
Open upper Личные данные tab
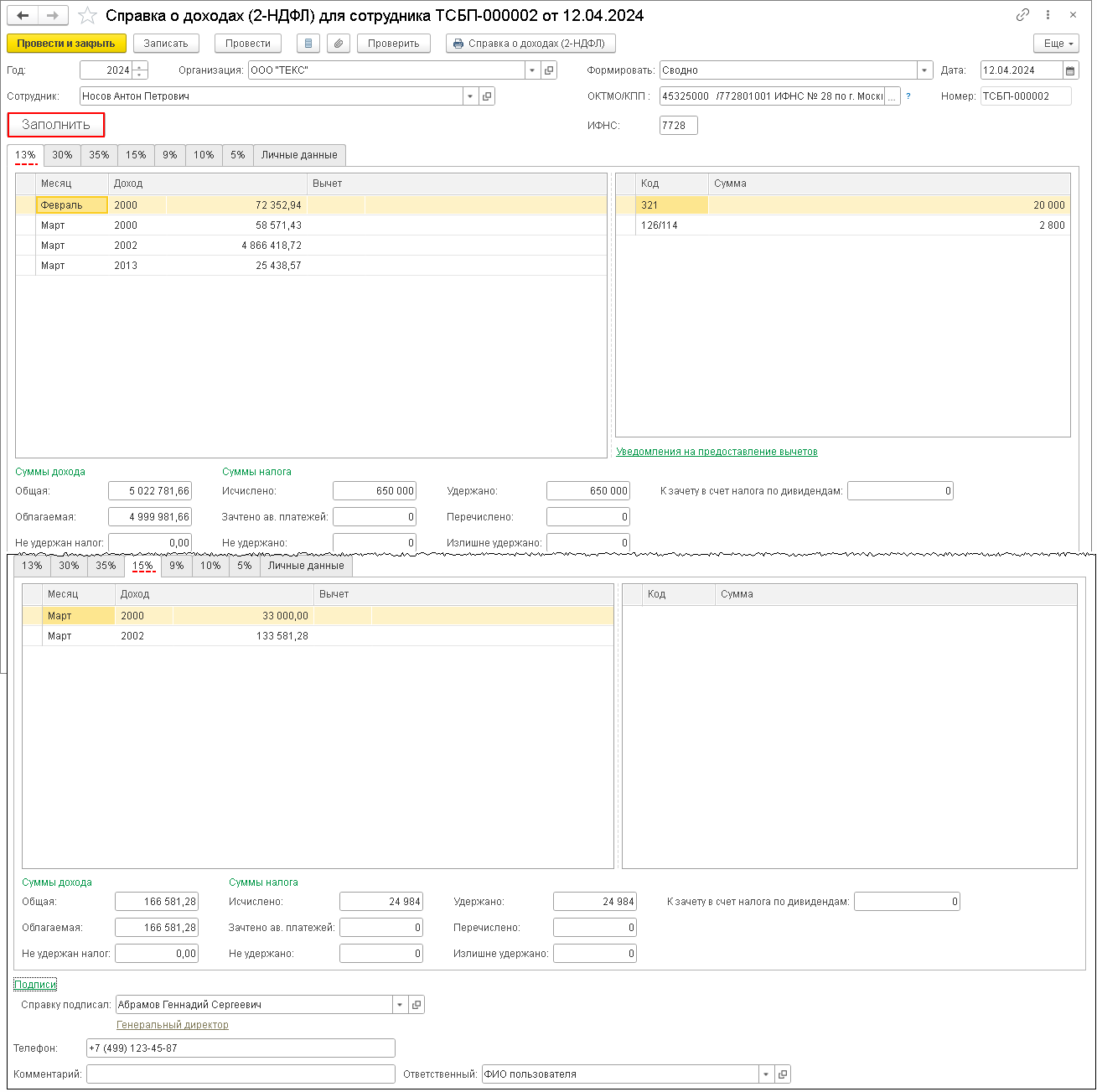click(x=299, y=155)
